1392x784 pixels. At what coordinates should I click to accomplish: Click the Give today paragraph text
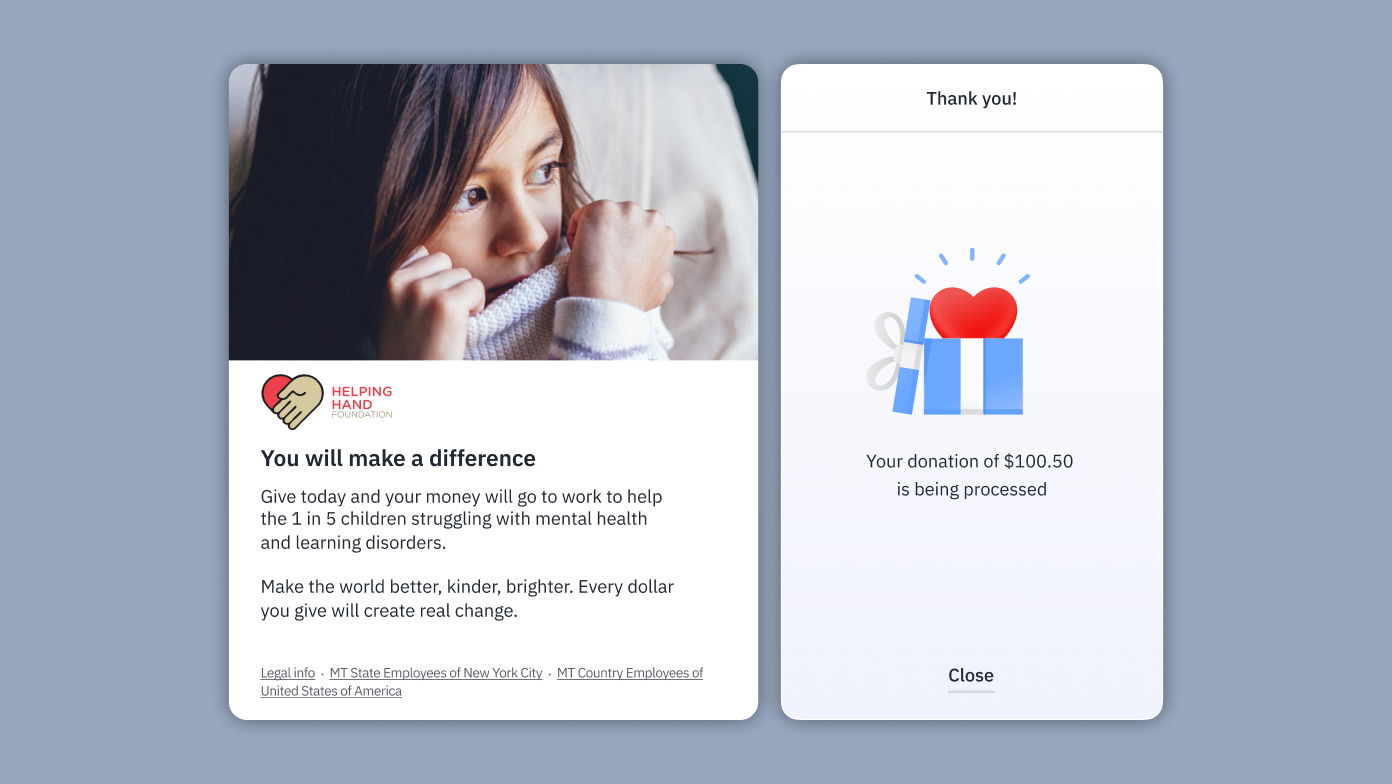point(462,519)
